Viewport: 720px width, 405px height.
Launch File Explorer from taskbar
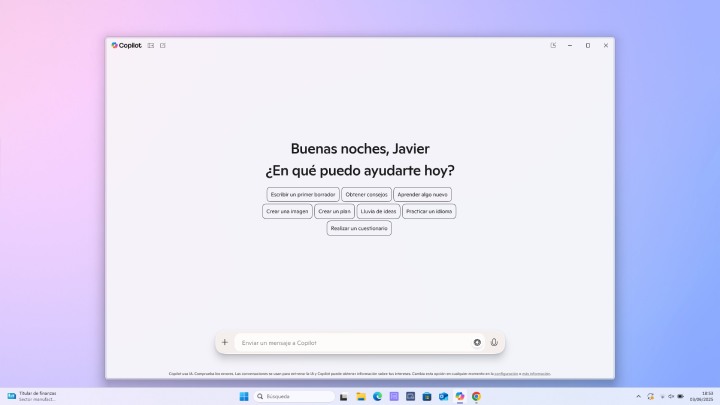(361, 396)
